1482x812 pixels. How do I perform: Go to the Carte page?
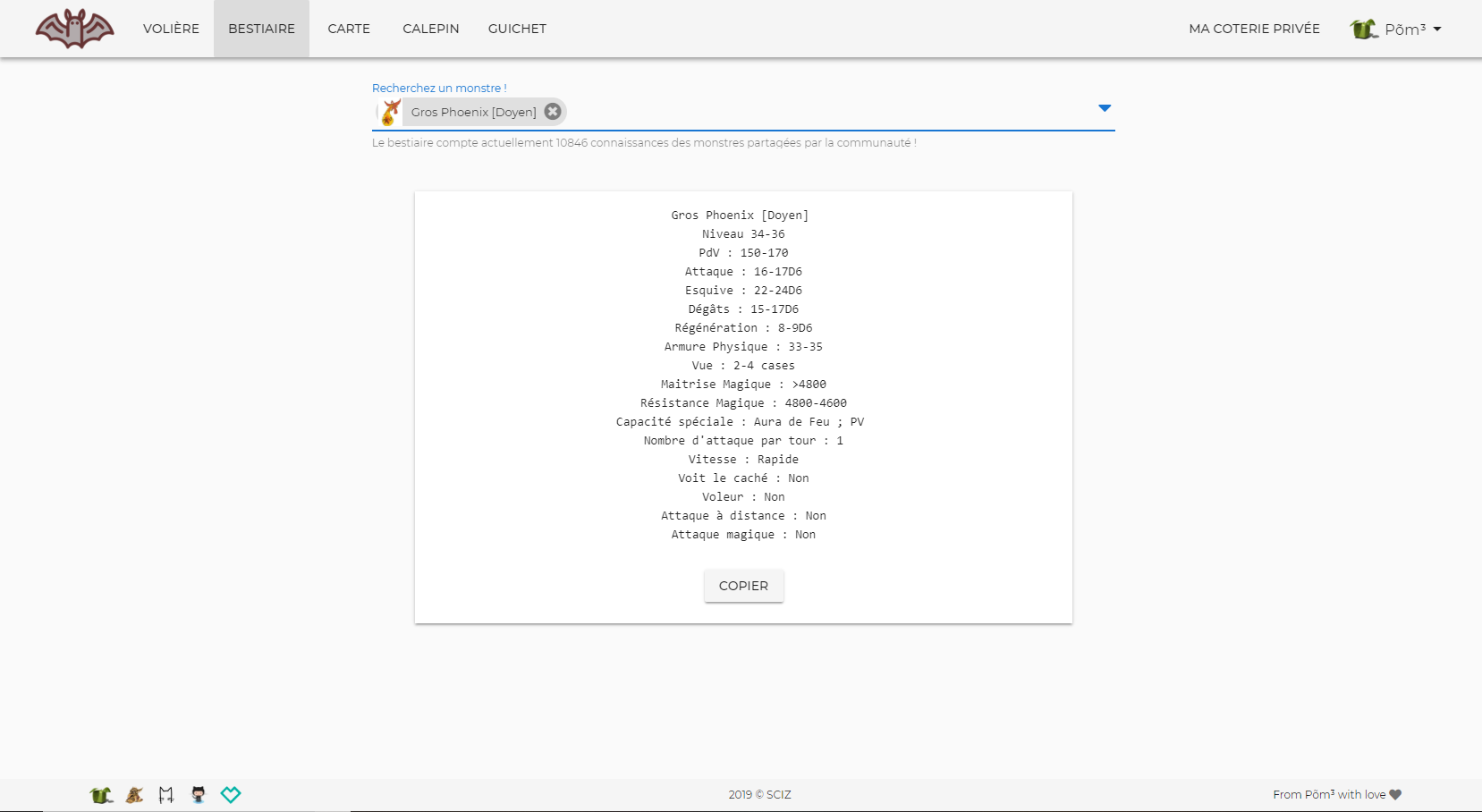(x=349, y=29)
